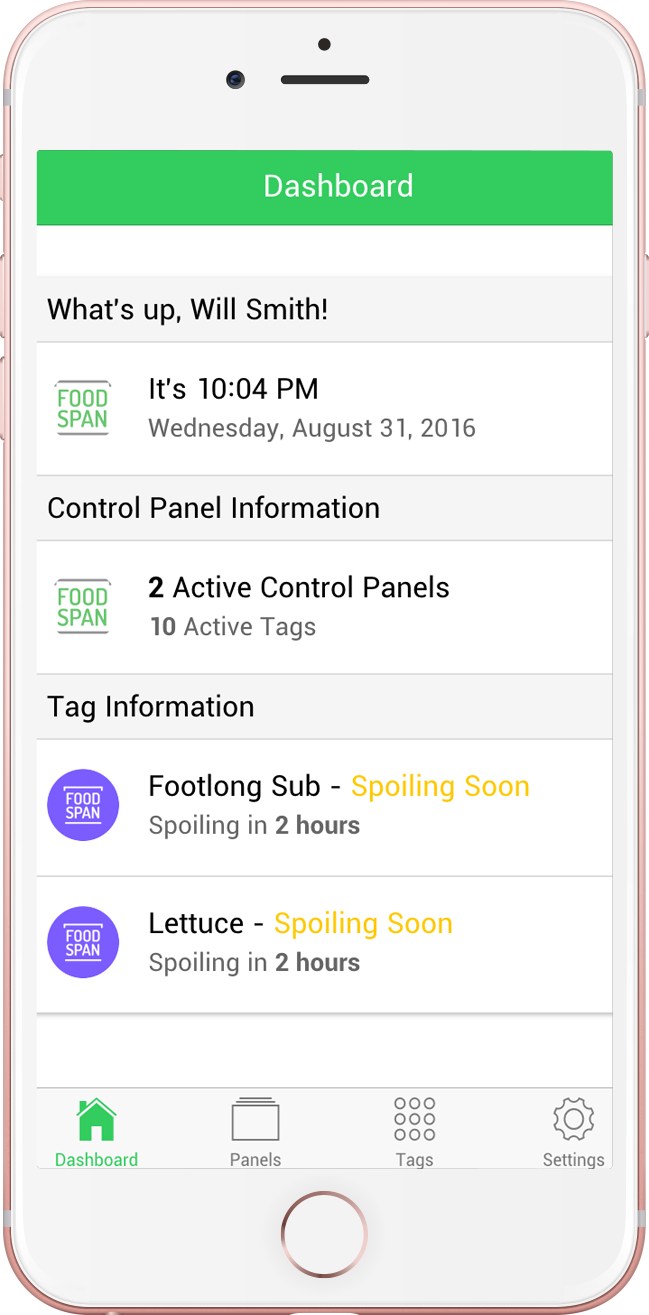Select the Lettuce tag entry
This screenshot has height=1315, width=649.
[x=324, y=942]
